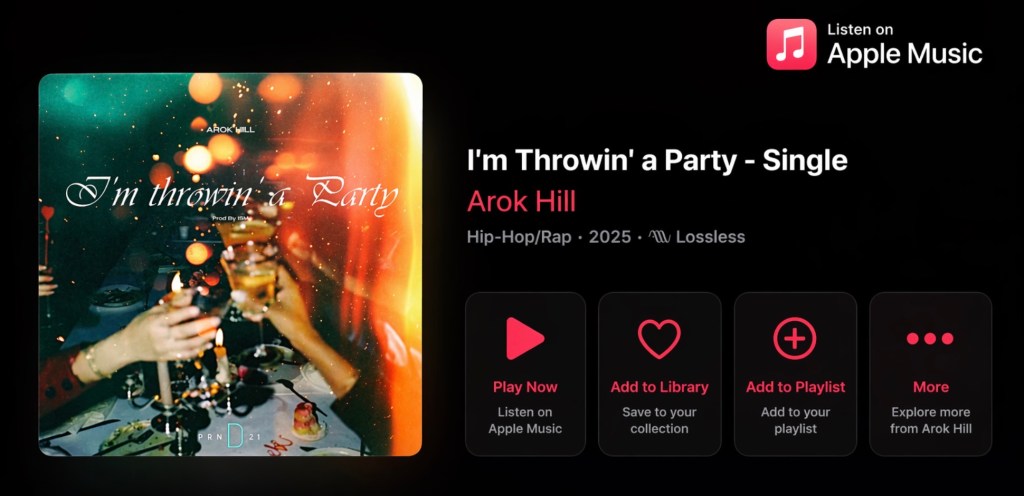Click 'Explore more from Arok Hill' text

[931, 420]
